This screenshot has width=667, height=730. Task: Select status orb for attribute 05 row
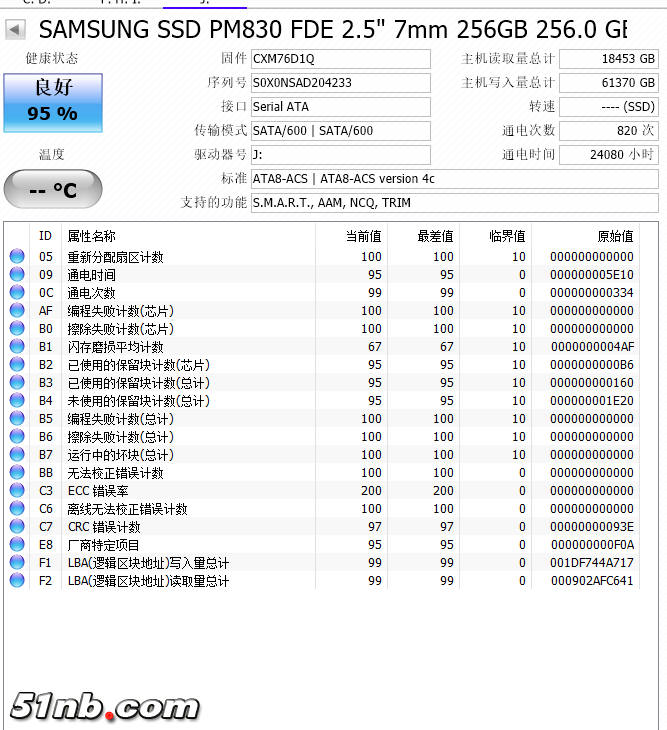click(17, 256)
